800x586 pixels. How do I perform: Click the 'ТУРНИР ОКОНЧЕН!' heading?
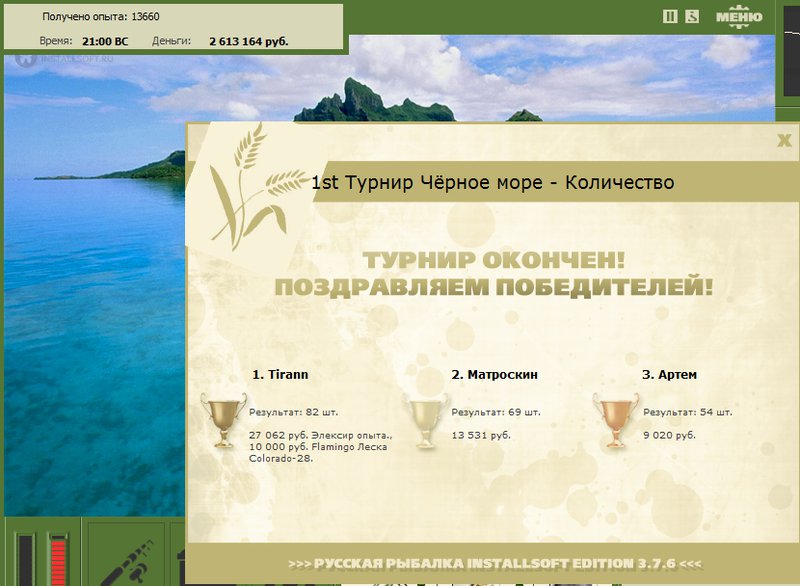[494, 260]
